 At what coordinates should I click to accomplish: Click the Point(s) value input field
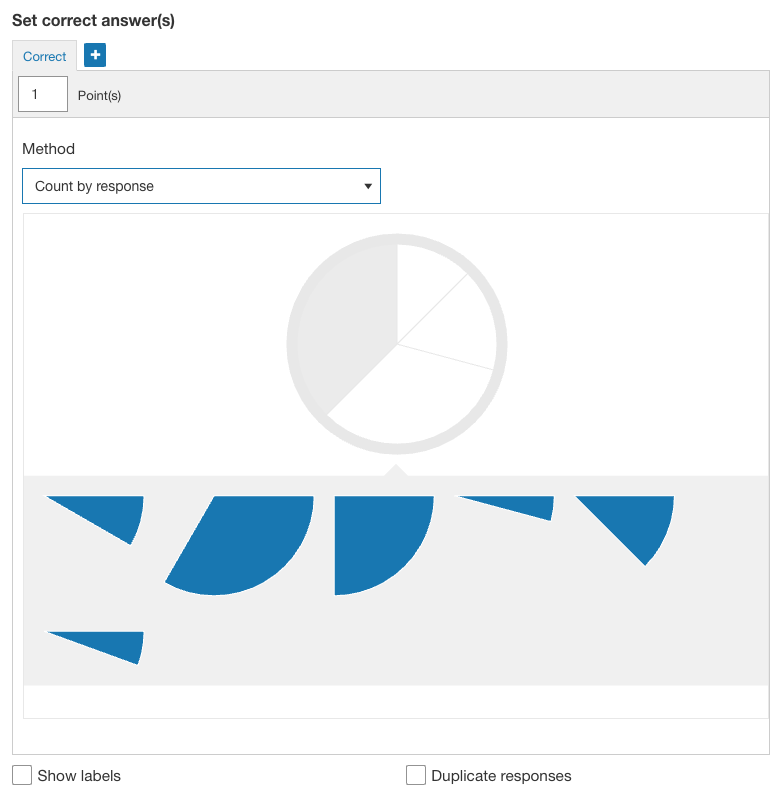tap(43, 94)
